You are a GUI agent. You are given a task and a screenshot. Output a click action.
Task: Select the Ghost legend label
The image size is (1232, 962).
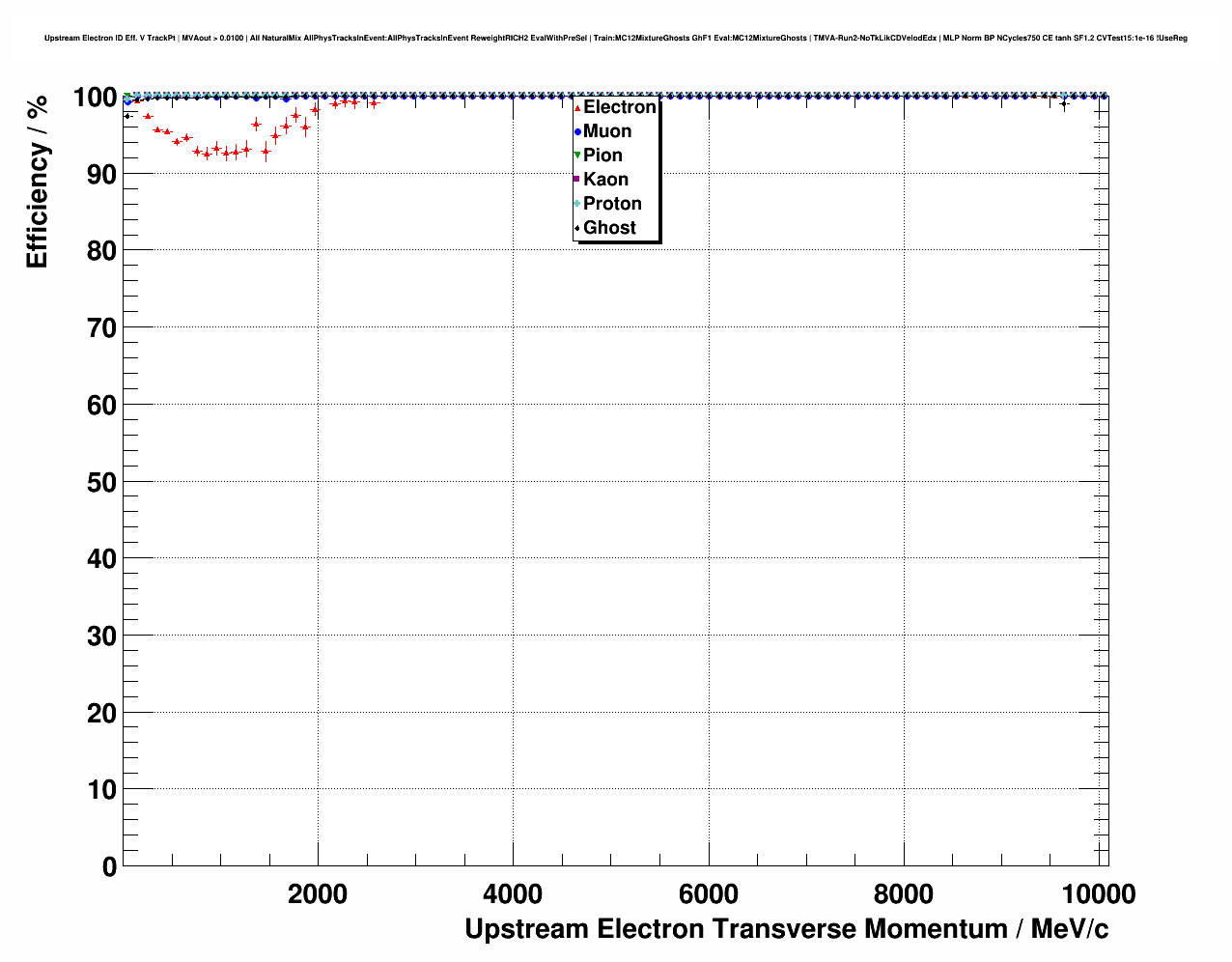point(609,228)
